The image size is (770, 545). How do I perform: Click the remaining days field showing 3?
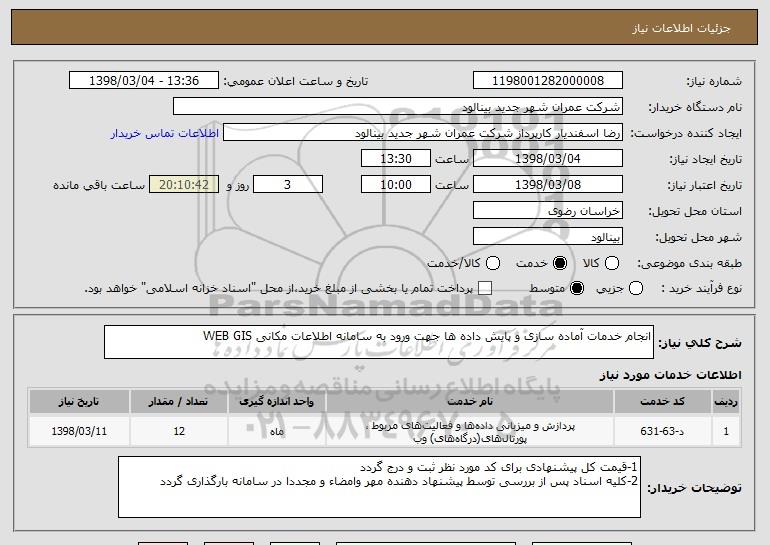pyautogui.click(x=288, y=185)
